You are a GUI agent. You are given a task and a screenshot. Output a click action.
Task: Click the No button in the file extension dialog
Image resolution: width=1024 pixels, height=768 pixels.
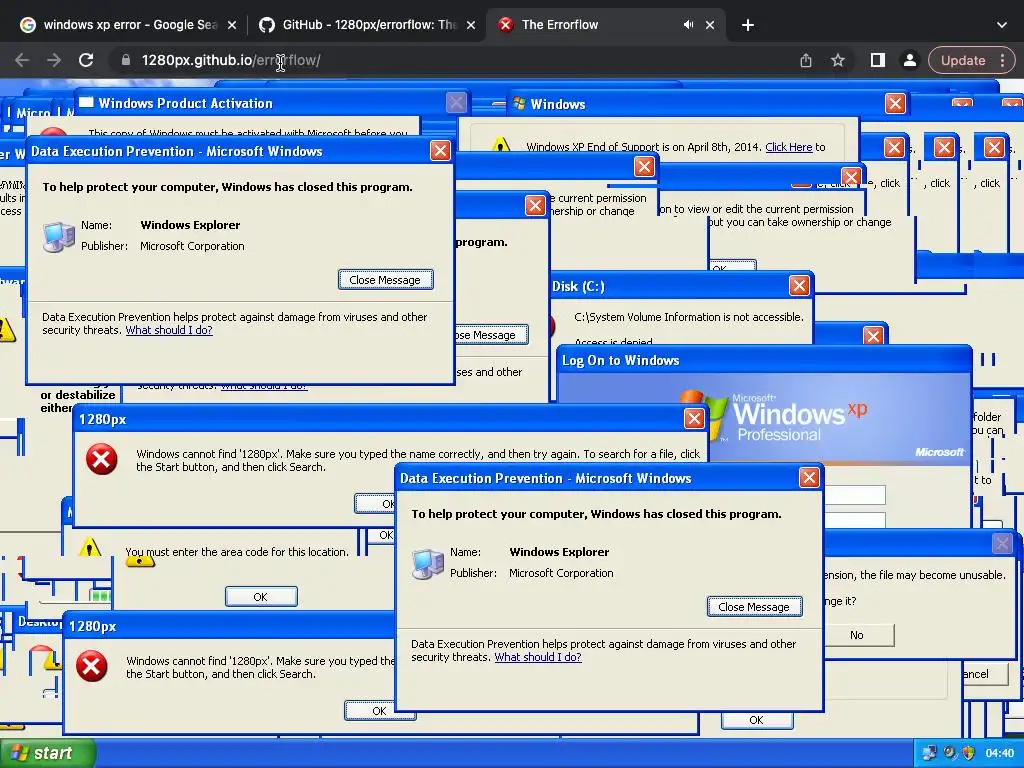(x=857, y=635)
